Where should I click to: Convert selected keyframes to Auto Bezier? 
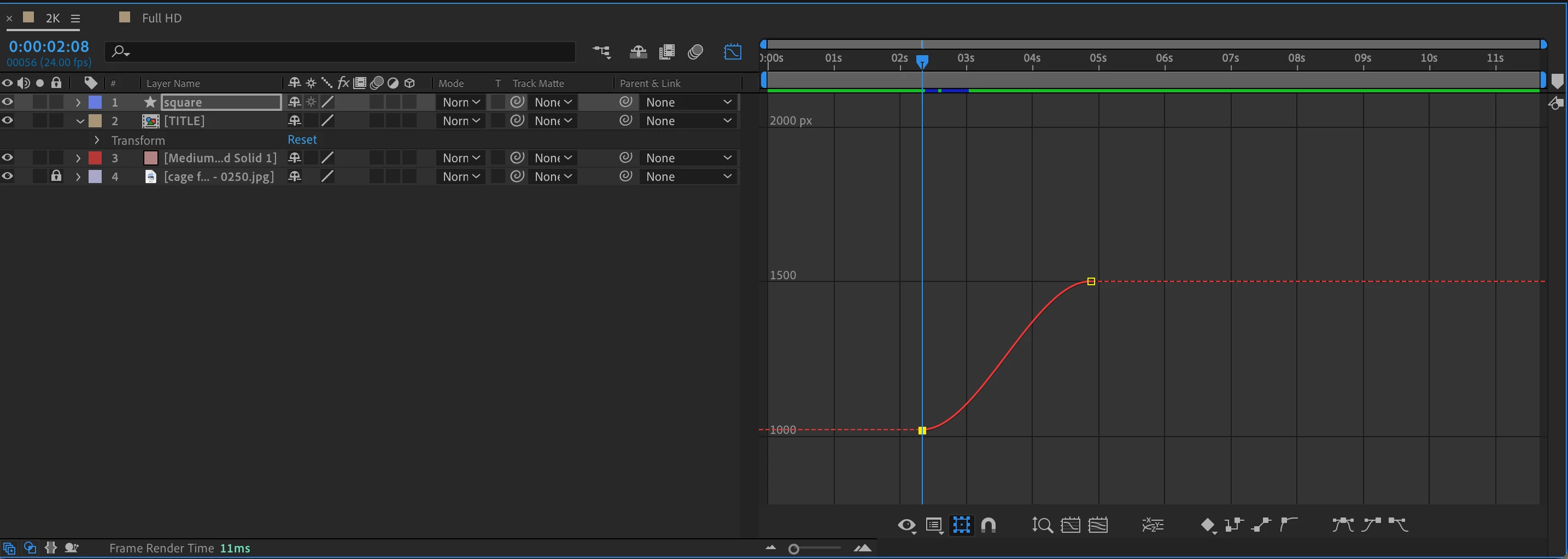coord(1289,525)
